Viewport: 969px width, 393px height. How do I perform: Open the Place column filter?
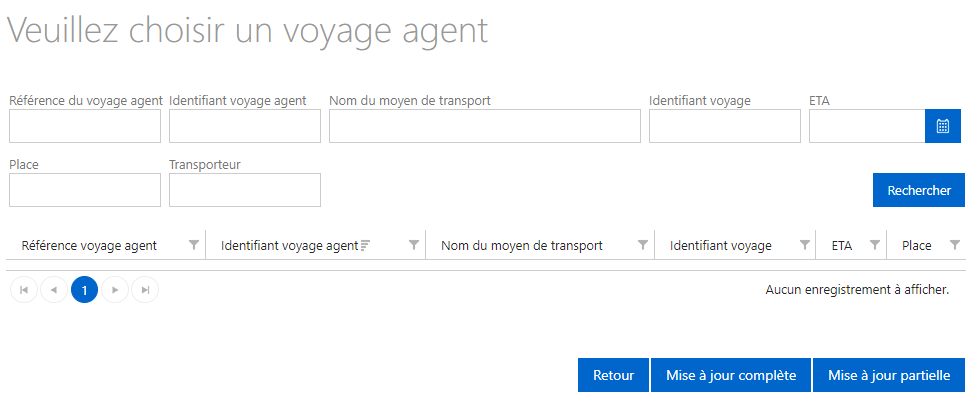point(955,245)
